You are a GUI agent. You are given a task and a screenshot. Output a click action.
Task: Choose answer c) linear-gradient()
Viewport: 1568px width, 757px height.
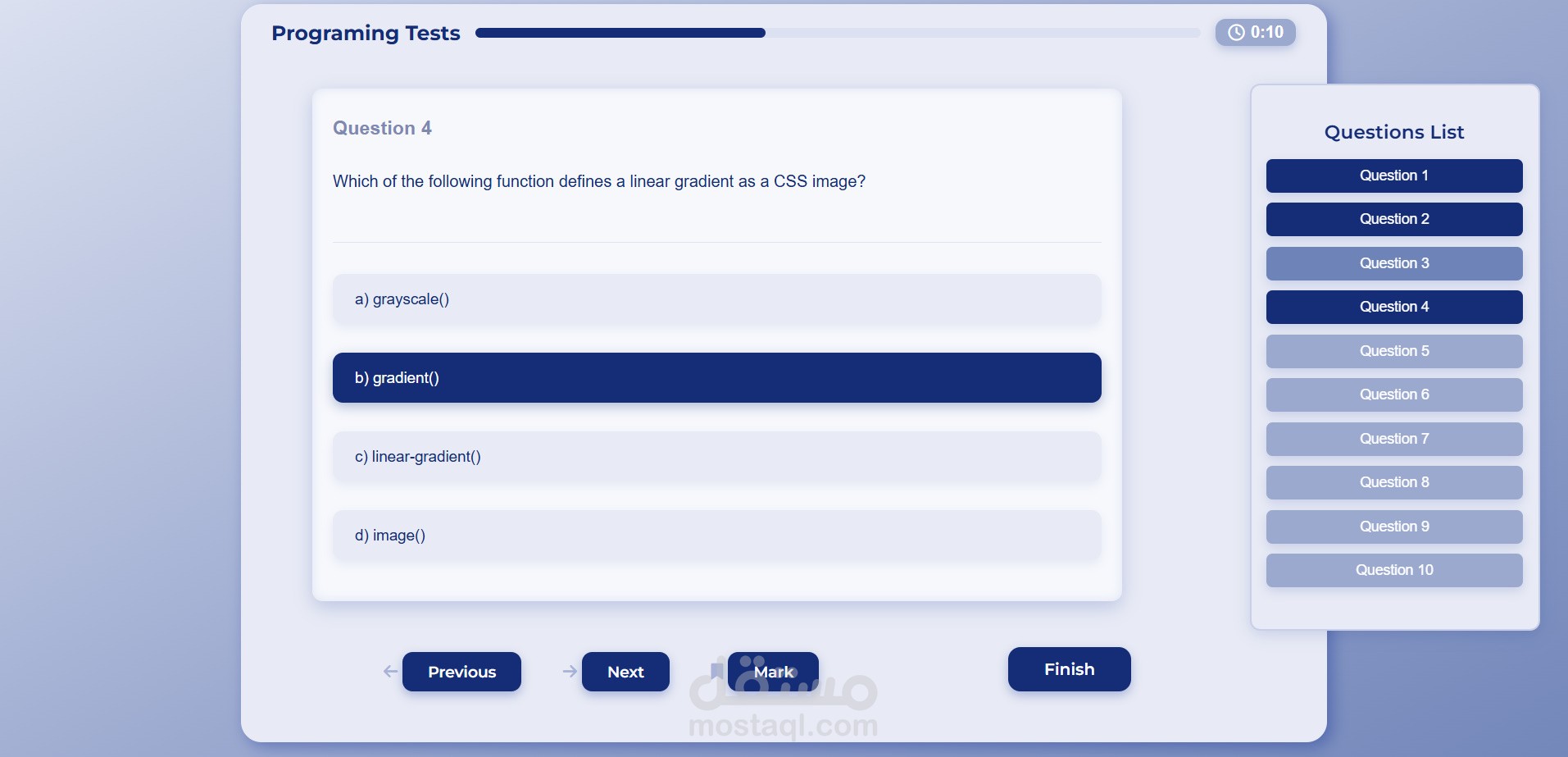coord(716,457)
